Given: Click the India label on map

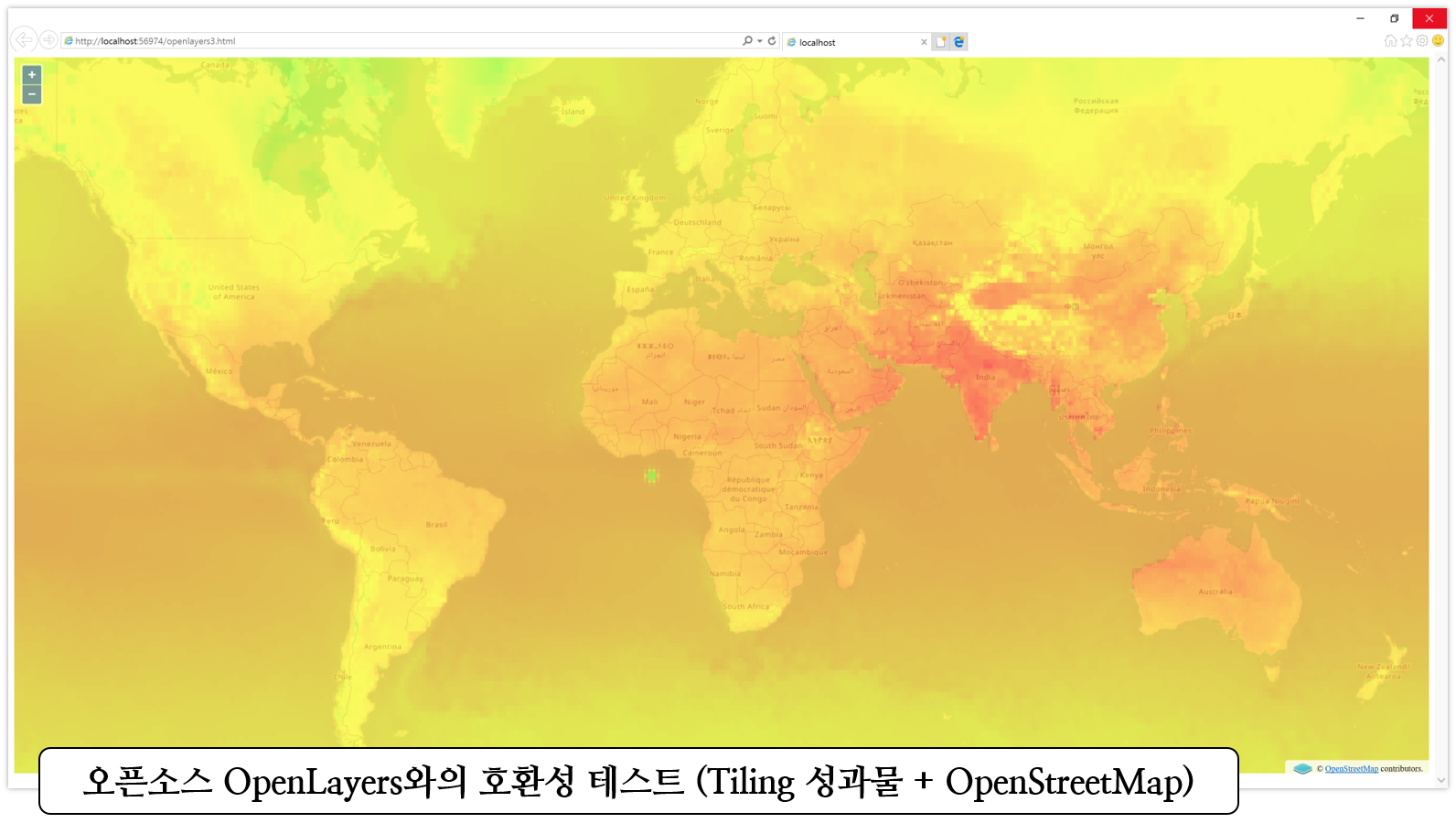Looking at the screenshot, I should coord(985,377).
